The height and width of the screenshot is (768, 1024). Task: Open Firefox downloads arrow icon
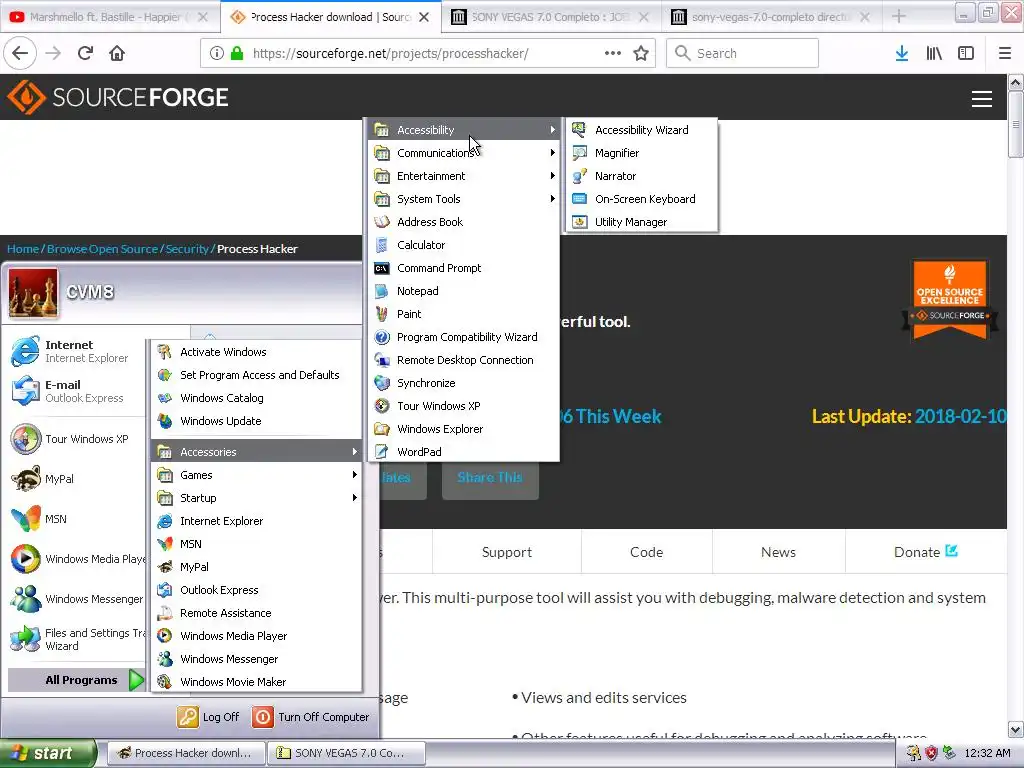902,53
